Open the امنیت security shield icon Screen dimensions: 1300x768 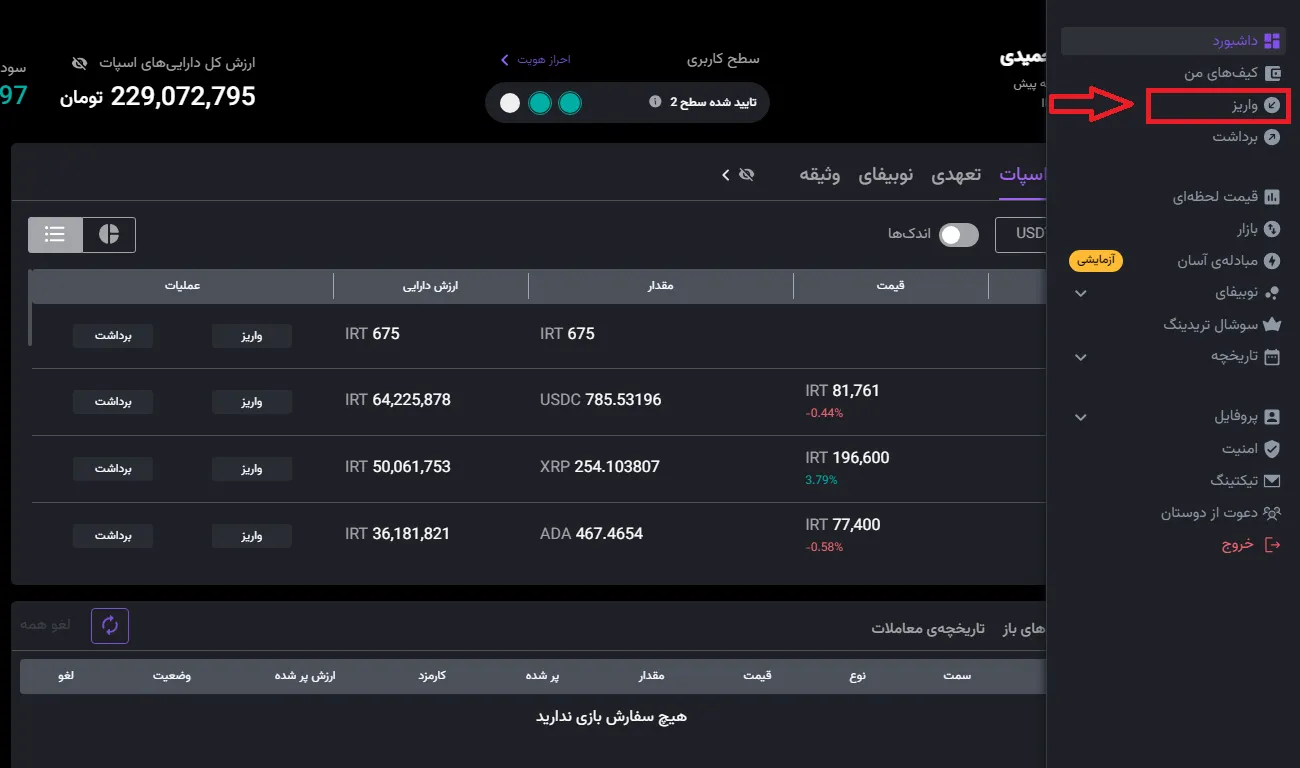(x=1270, y=448)
